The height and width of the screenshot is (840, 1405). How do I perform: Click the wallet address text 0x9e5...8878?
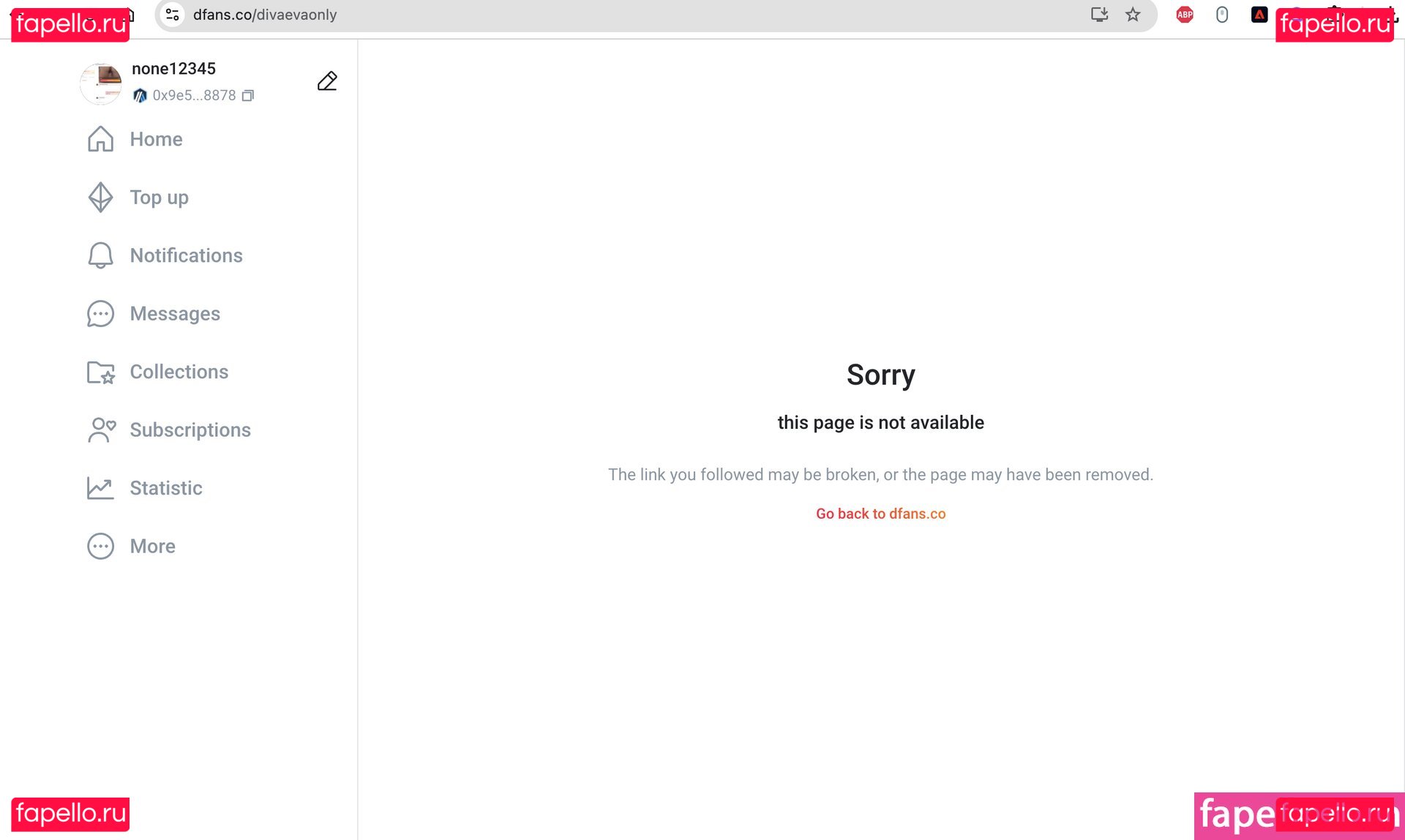click(x=194, y=96)
